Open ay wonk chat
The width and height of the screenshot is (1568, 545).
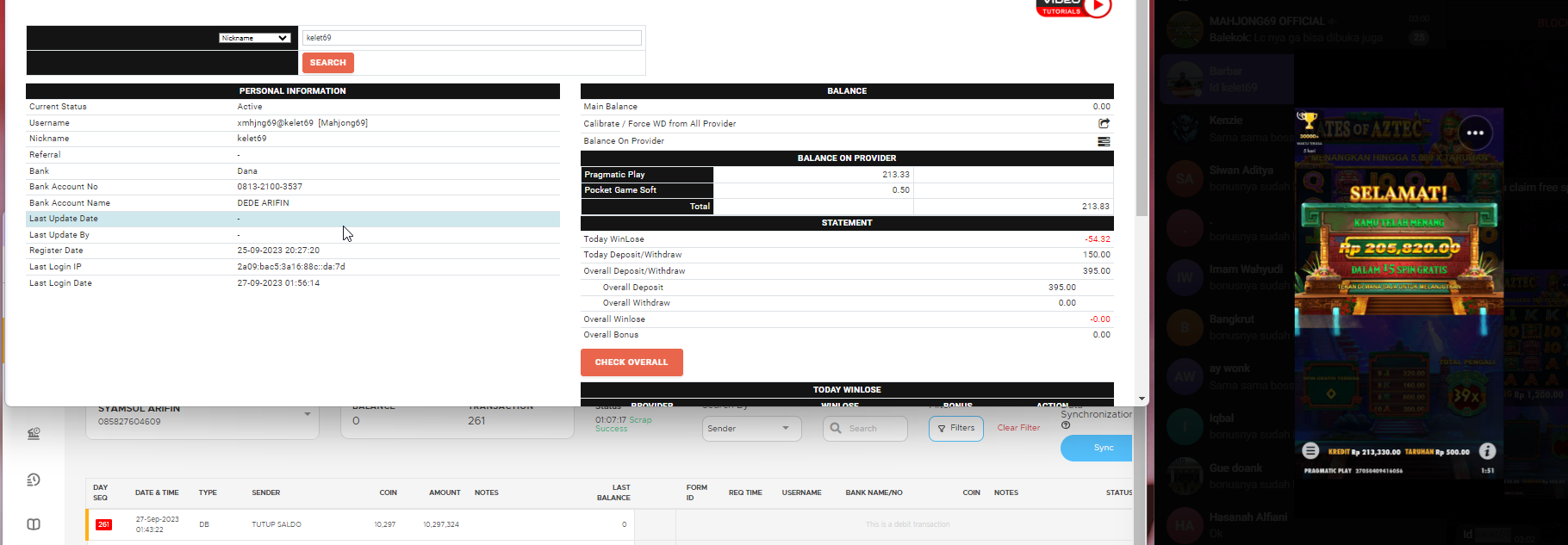[x=1227, y=376]
